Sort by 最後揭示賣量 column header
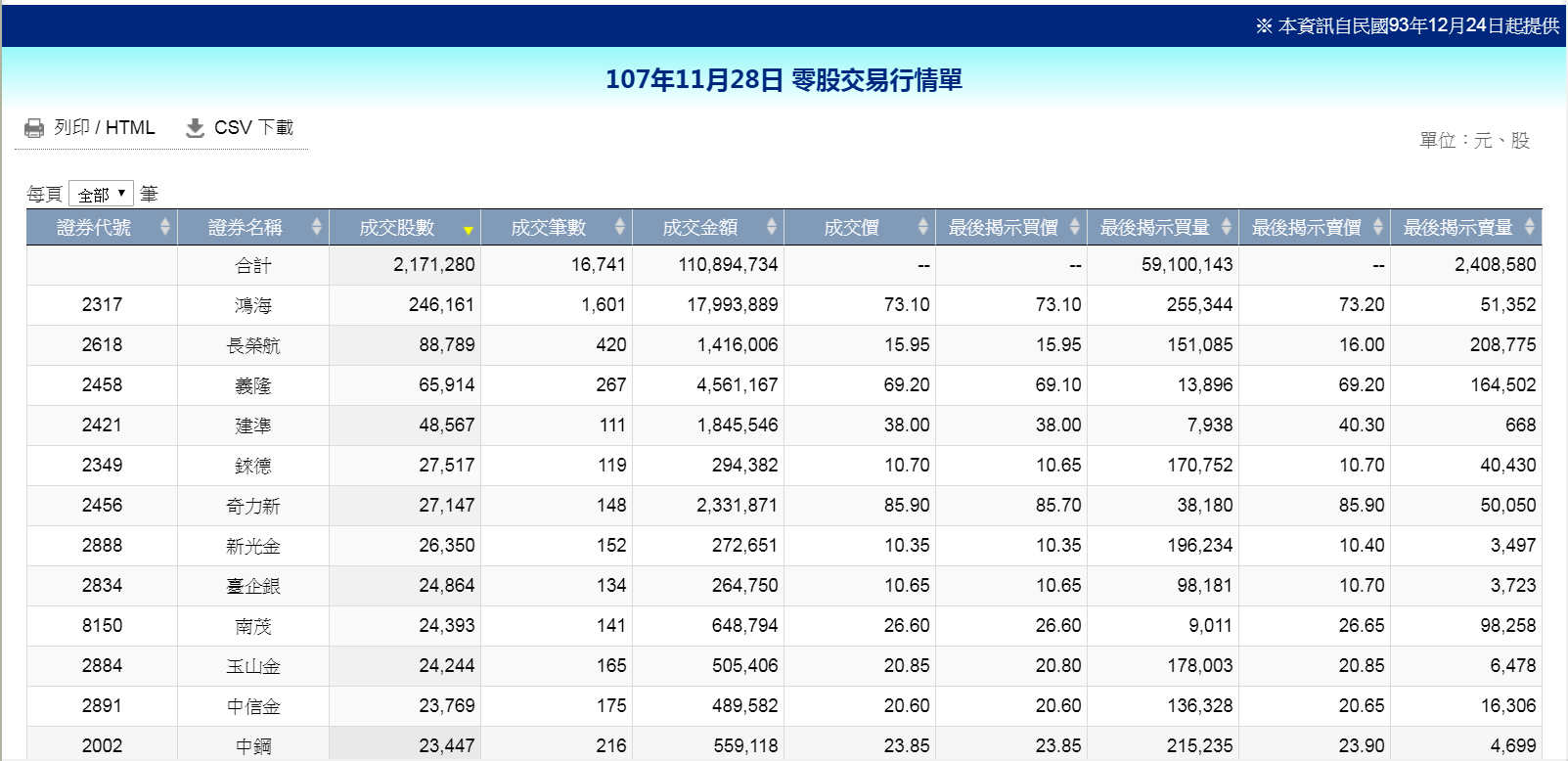 (1466, 227)
